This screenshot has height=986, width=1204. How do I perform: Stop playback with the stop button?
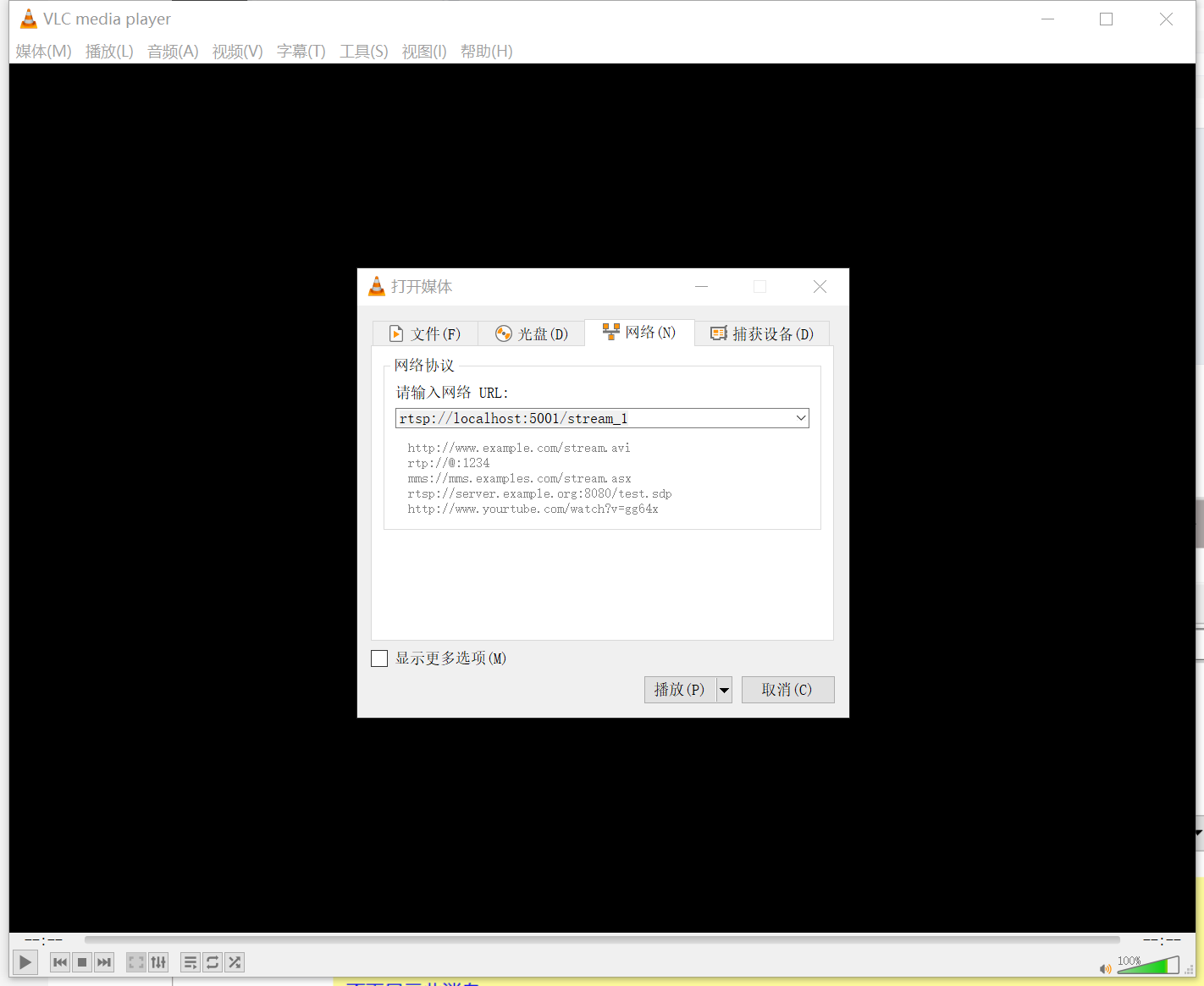(x=82, y=962)
